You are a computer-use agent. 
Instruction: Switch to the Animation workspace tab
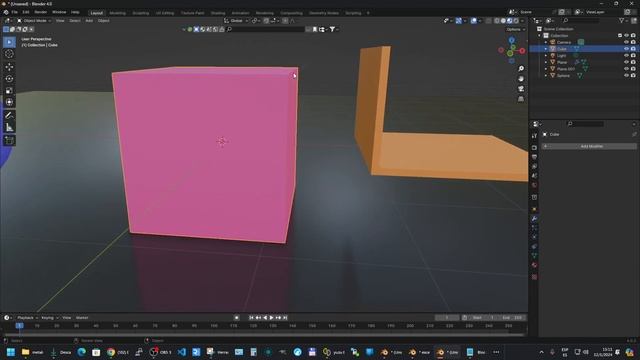(240, 13)
